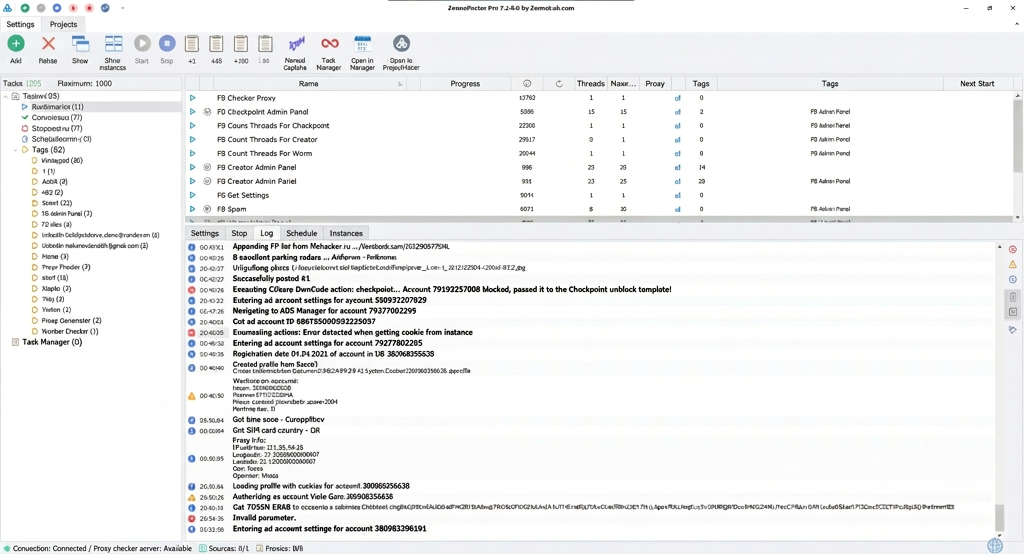
Task: Toggle proxy switch for FB Checker Proxy row
Action: [677, 98]
